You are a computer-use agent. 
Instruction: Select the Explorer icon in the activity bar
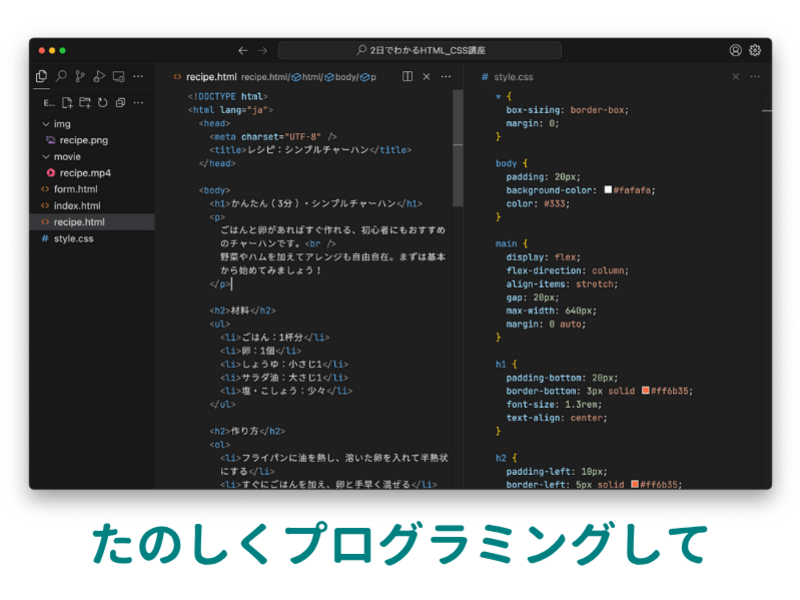(x=43, y=75)
